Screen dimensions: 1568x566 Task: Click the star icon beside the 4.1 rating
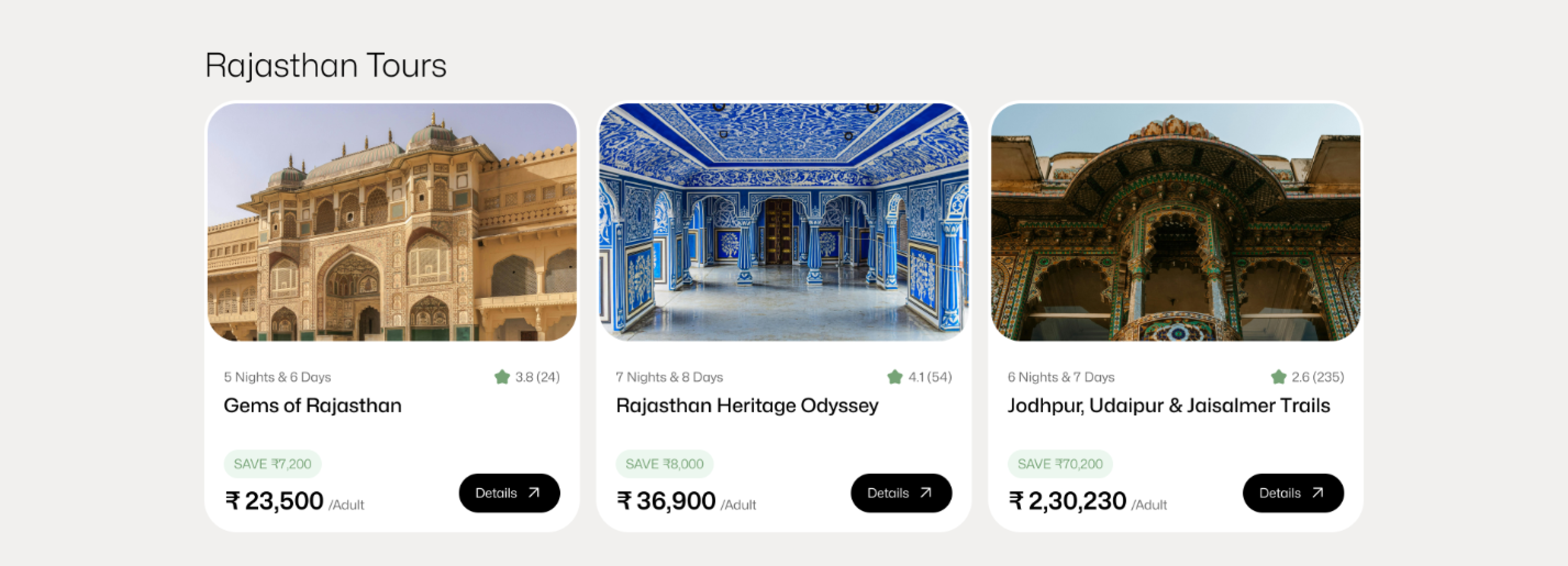(x=894, y=377)
